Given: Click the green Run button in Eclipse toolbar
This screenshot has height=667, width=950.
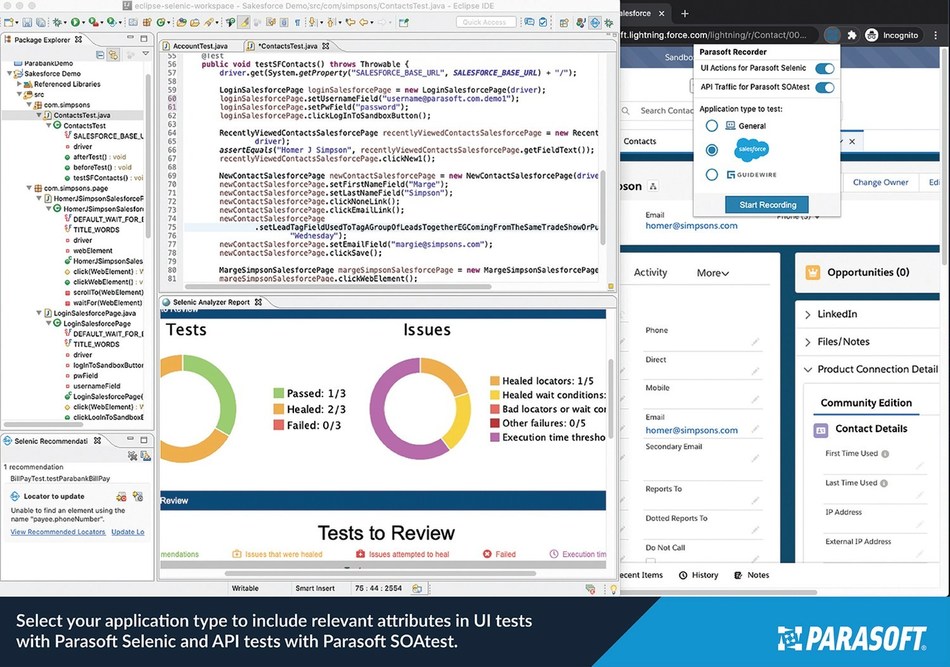Looking at the screenshot, I should (x=76, y=22).
